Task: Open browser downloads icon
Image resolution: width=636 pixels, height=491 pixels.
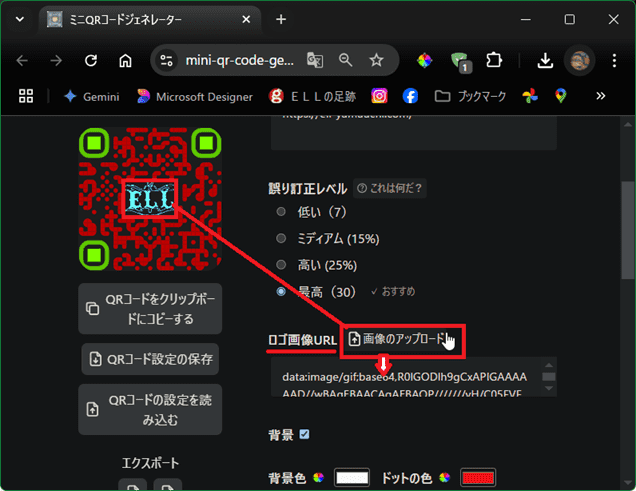Action: [545, 60]
